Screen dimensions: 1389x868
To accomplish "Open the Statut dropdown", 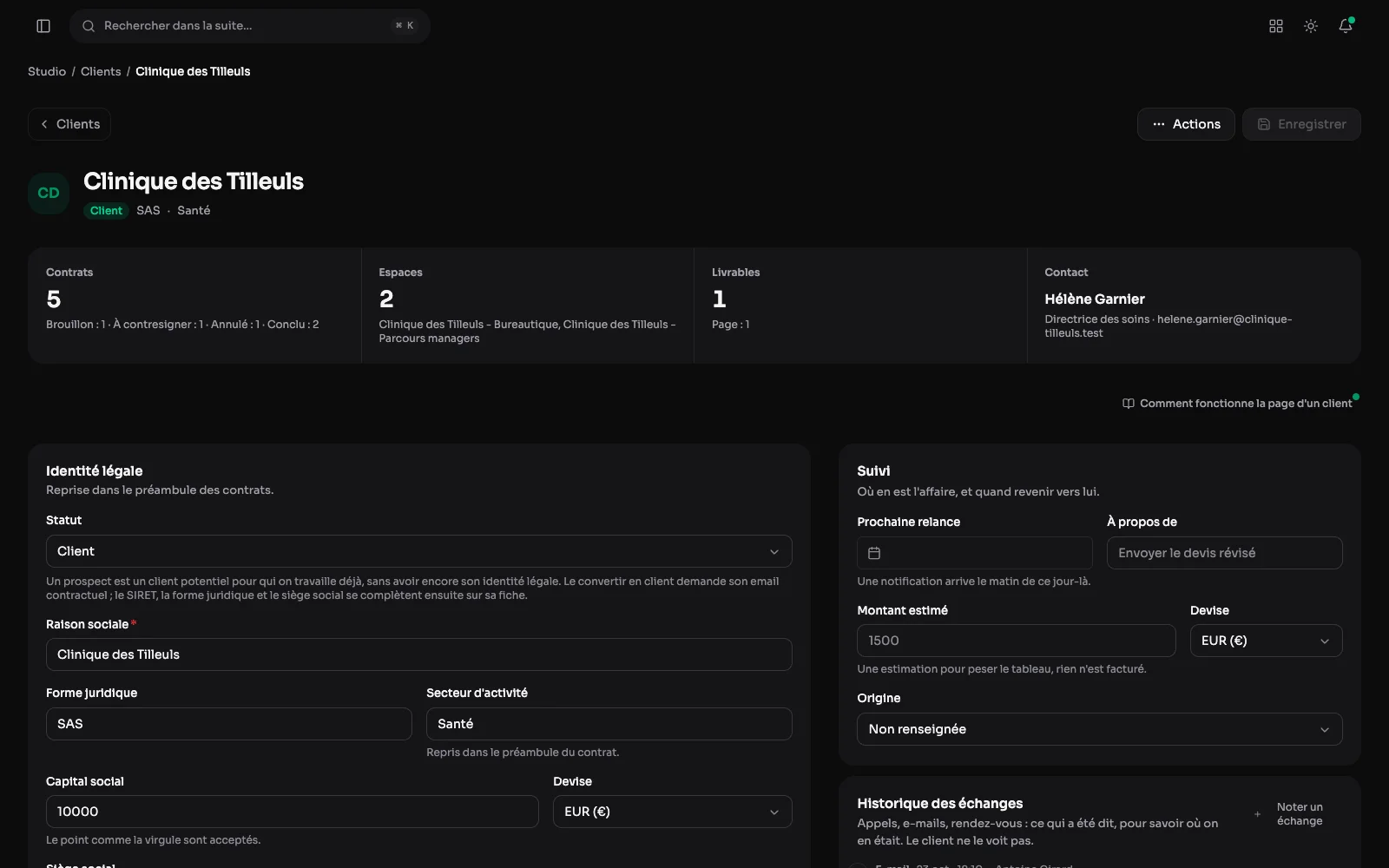I will pyautogui.click(x=418, y=551).
